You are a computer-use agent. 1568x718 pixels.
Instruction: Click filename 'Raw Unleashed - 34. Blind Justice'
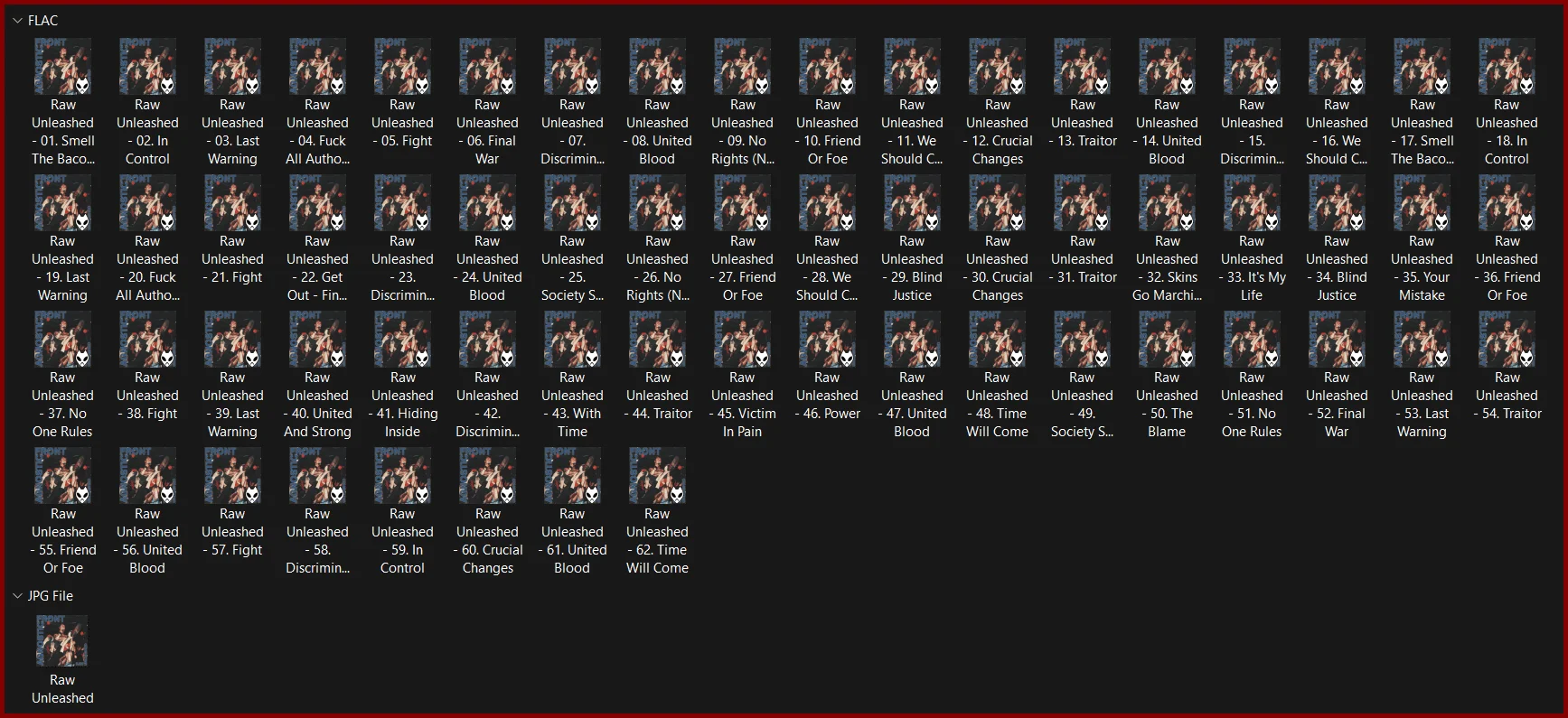(1337, 268)
